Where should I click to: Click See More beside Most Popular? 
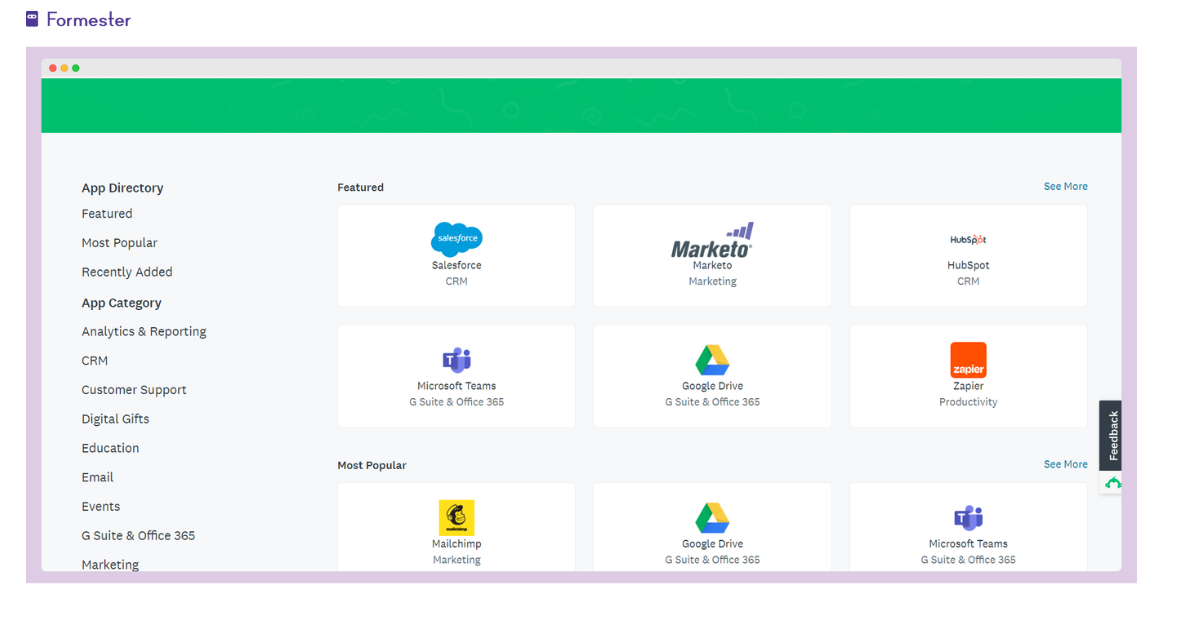click(1064, 464)
